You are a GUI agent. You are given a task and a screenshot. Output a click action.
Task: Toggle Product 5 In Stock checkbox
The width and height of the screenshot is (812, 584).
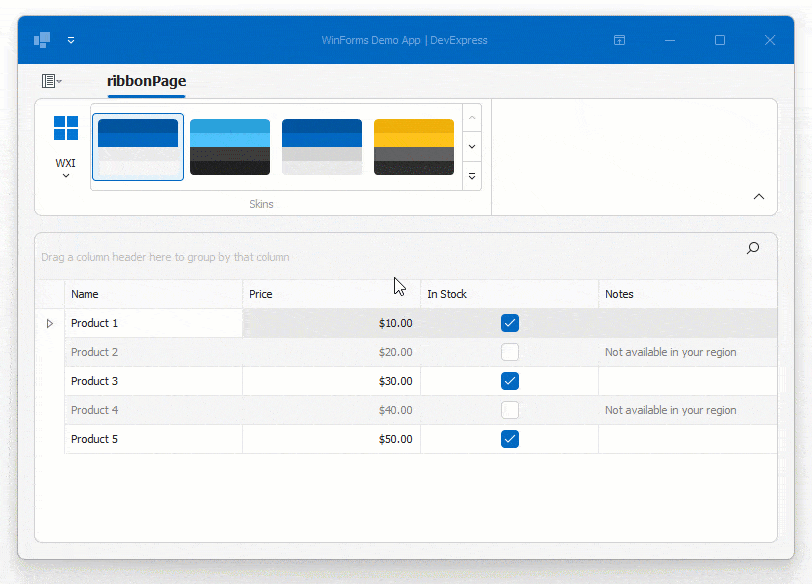click(x=509, y=439)
